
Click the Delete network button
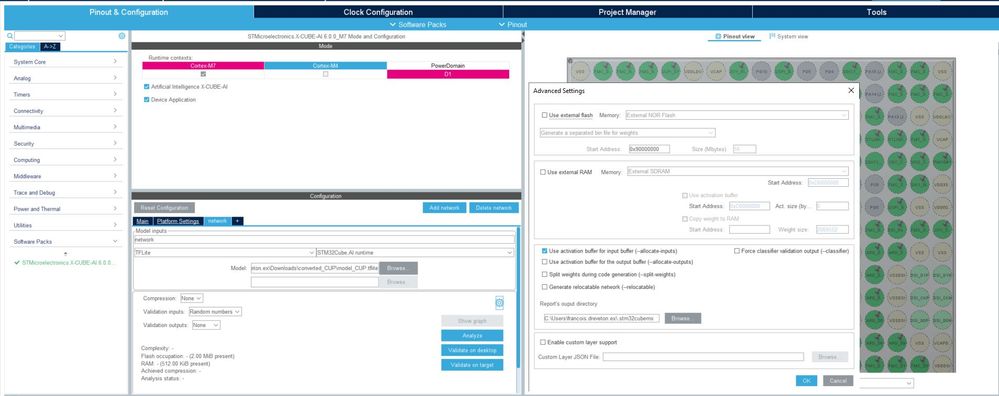pyautogui.click(x=494, y=208)
